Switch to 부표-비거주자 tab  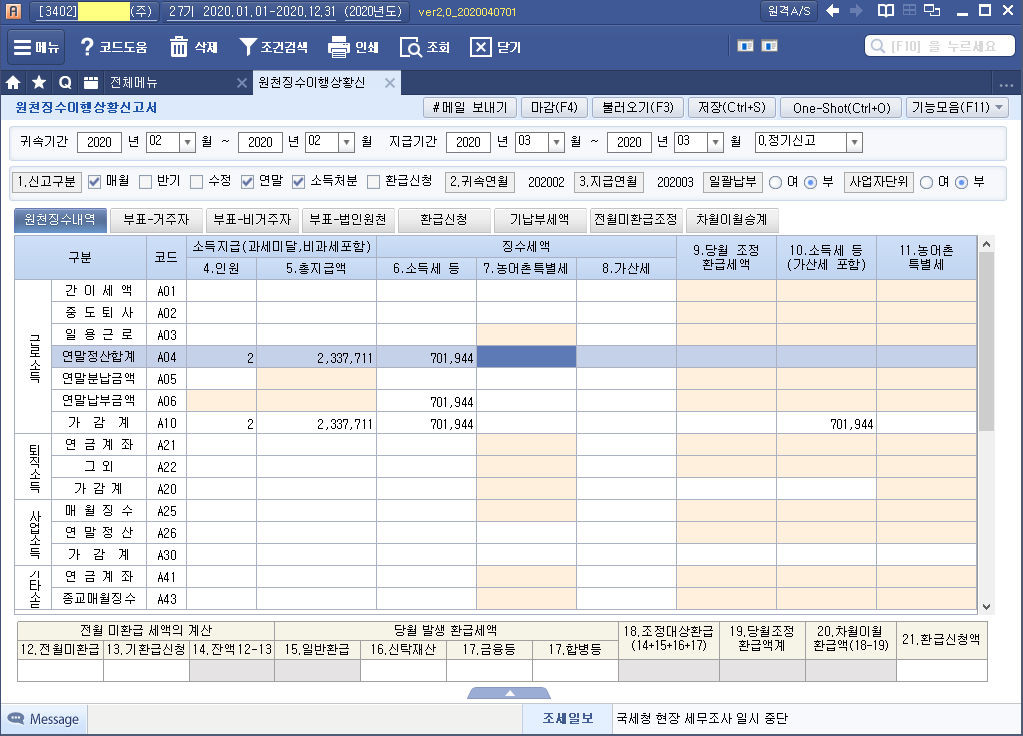(252, 220)
